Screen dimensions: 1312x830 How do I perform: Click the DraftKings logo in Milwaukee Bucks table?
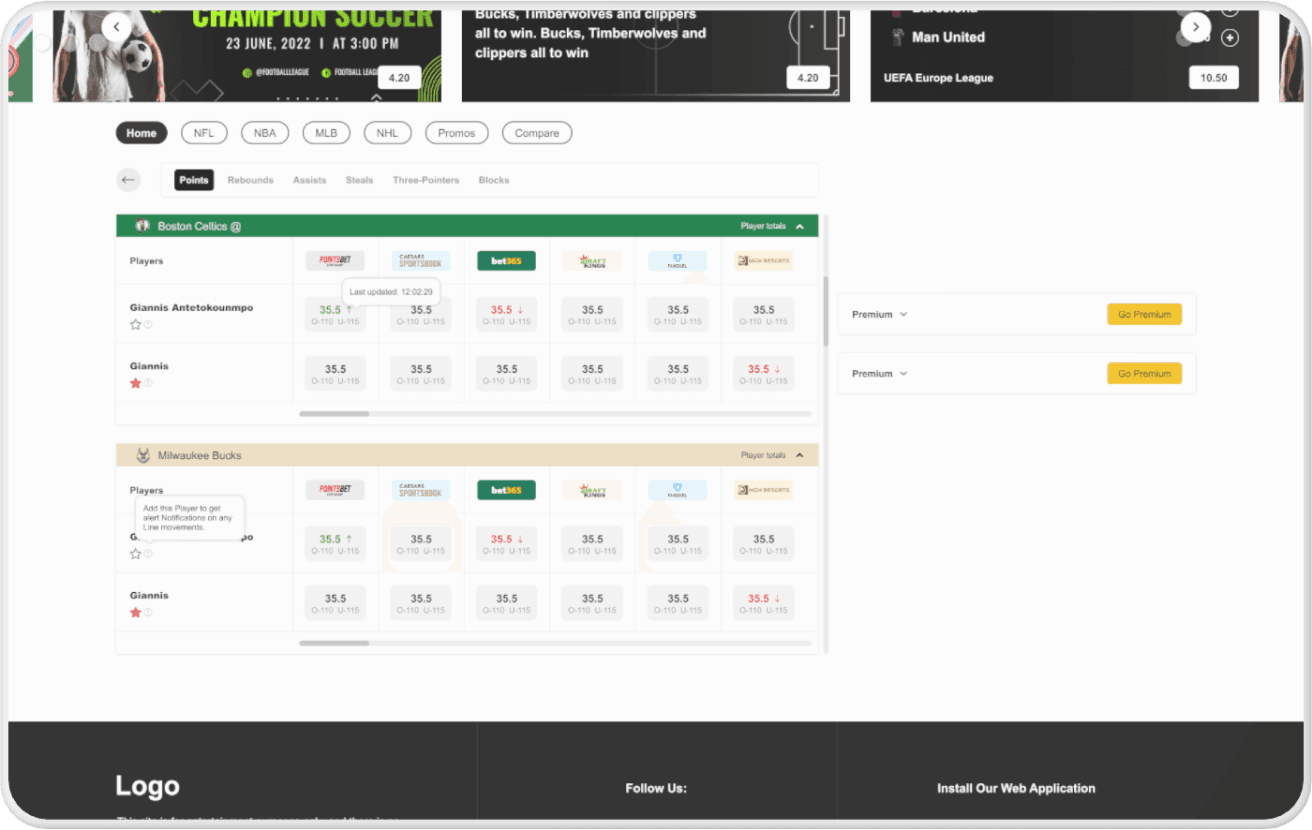click(x=592, y=490)
